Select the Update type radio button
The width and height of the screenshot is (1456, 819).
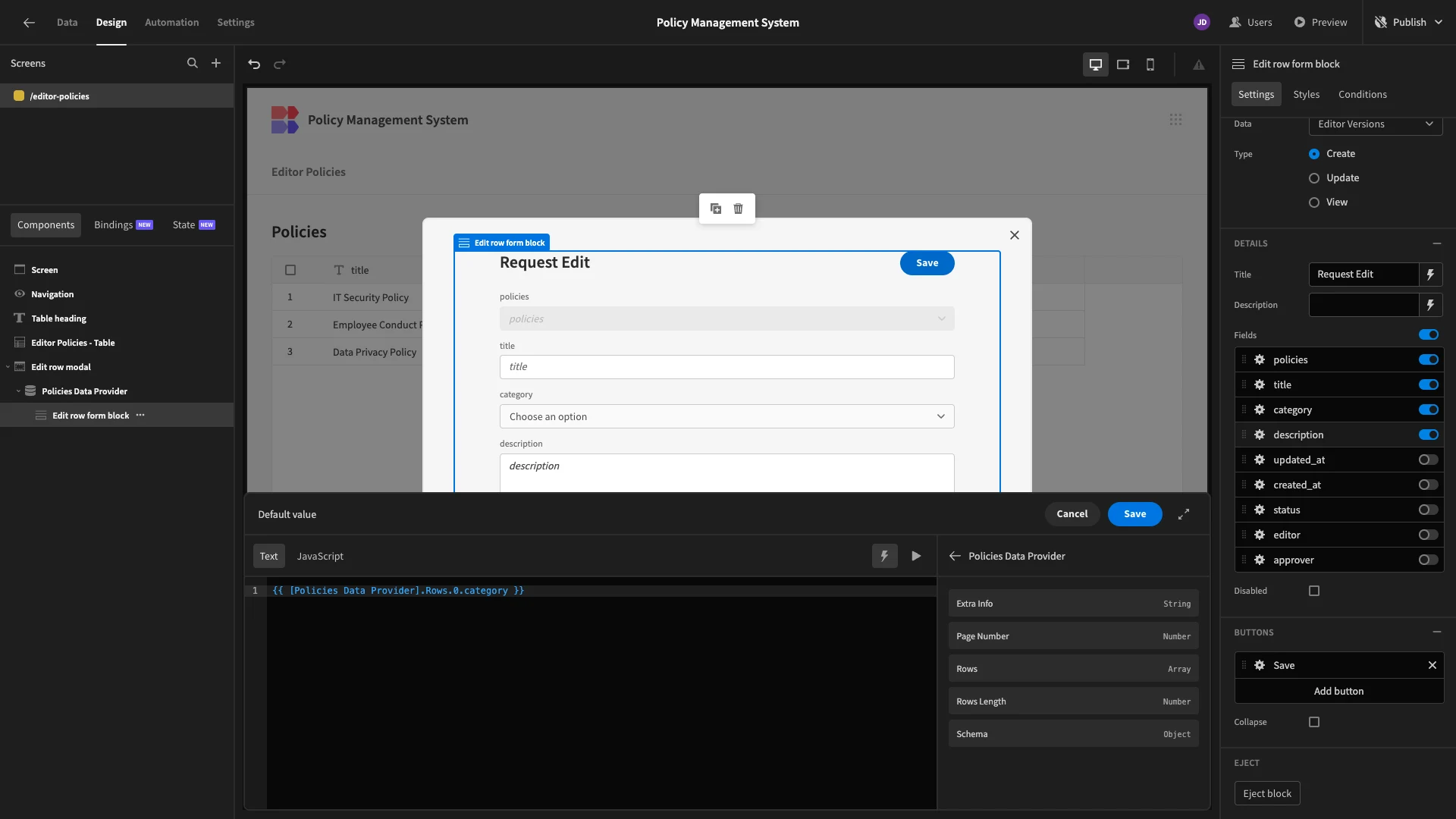1314,178
